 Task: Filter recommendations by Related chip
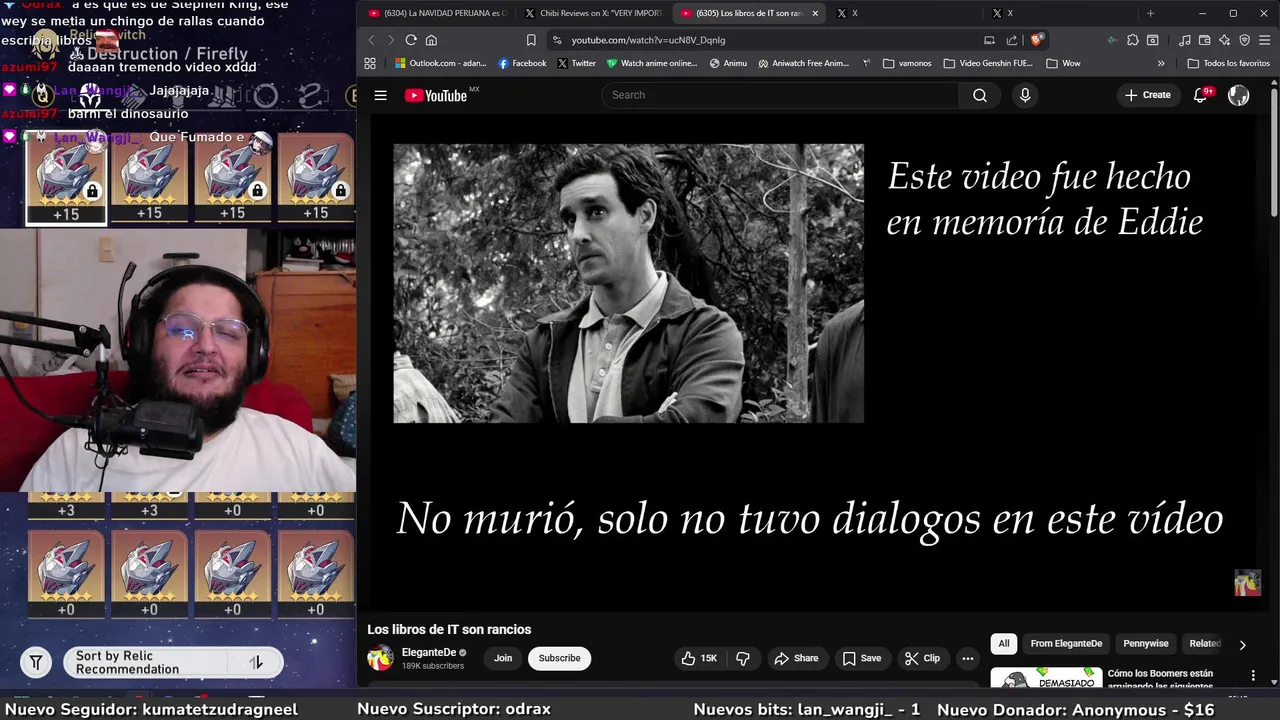[x=1205, y=644]
